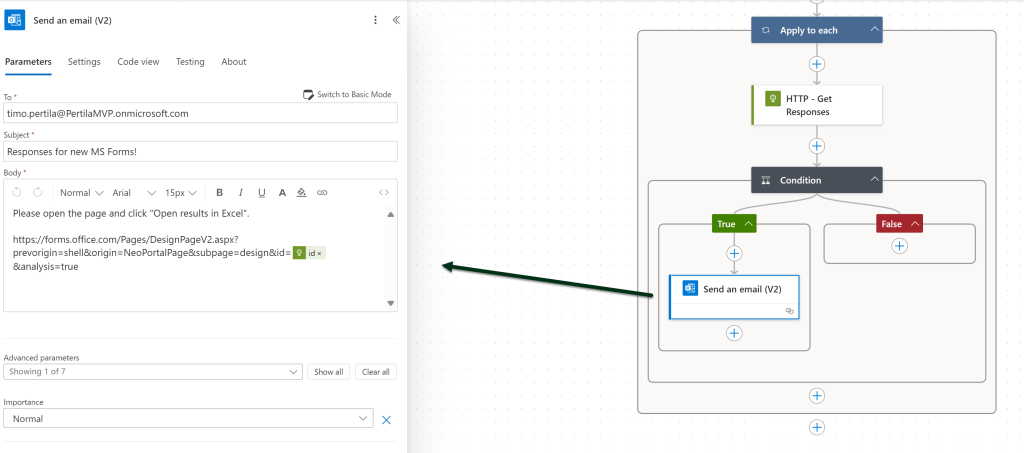
Task: Click the insert link icon
Action: (322, 193)
